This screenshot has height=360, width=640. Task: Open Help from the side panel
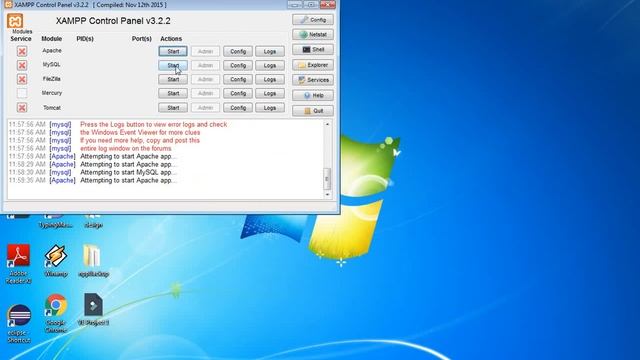click(x=313, y=96)
